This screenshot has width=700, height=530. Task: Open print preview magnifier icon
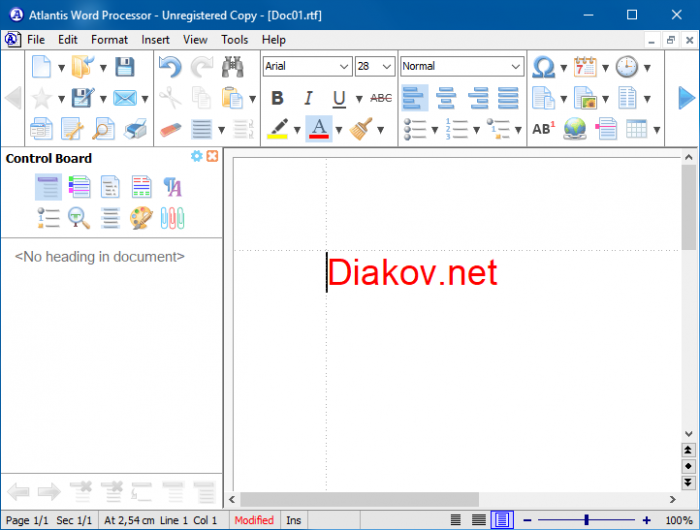[x=104, y=129]
